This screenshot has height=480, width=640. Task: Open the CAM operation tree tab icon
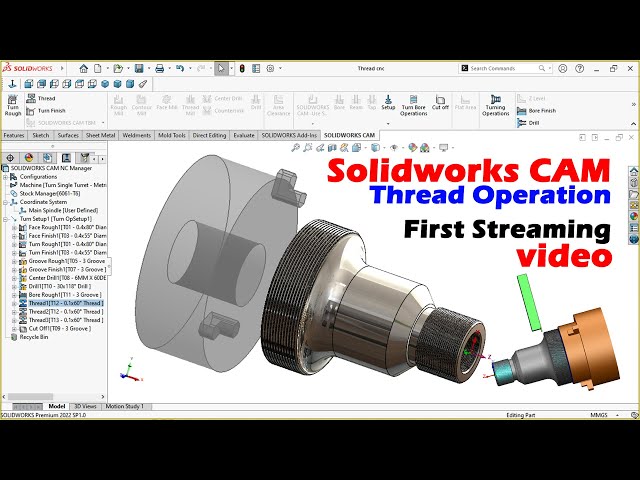pyautogui.click(x=66, y=158)
